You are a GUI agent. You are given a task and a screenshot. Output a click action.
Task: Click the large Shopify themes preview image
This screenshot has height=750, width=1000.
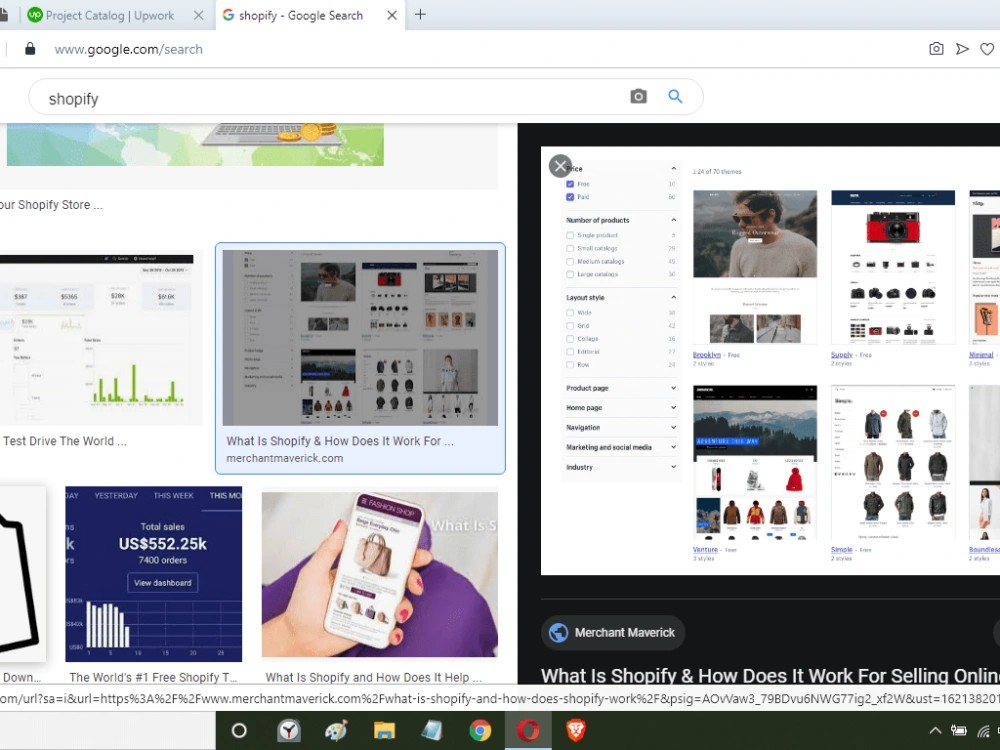(x=770, y=361)
